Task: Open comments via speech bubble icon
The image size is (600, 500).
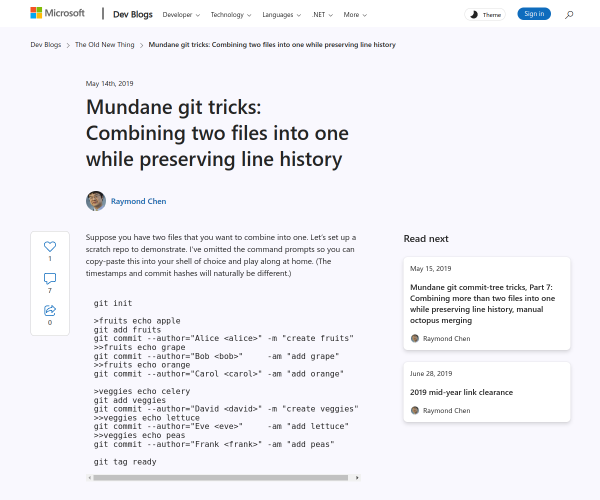Action: 50,279
